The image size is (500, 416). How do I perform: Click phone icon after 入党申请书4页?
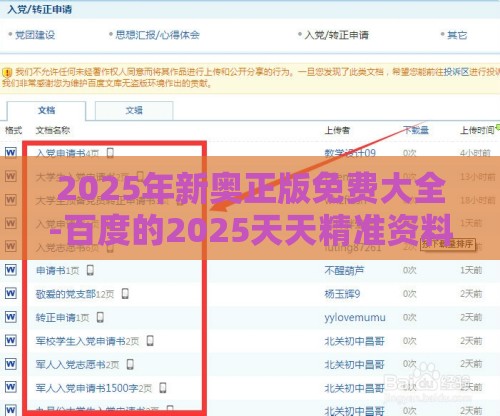[110, 153]
